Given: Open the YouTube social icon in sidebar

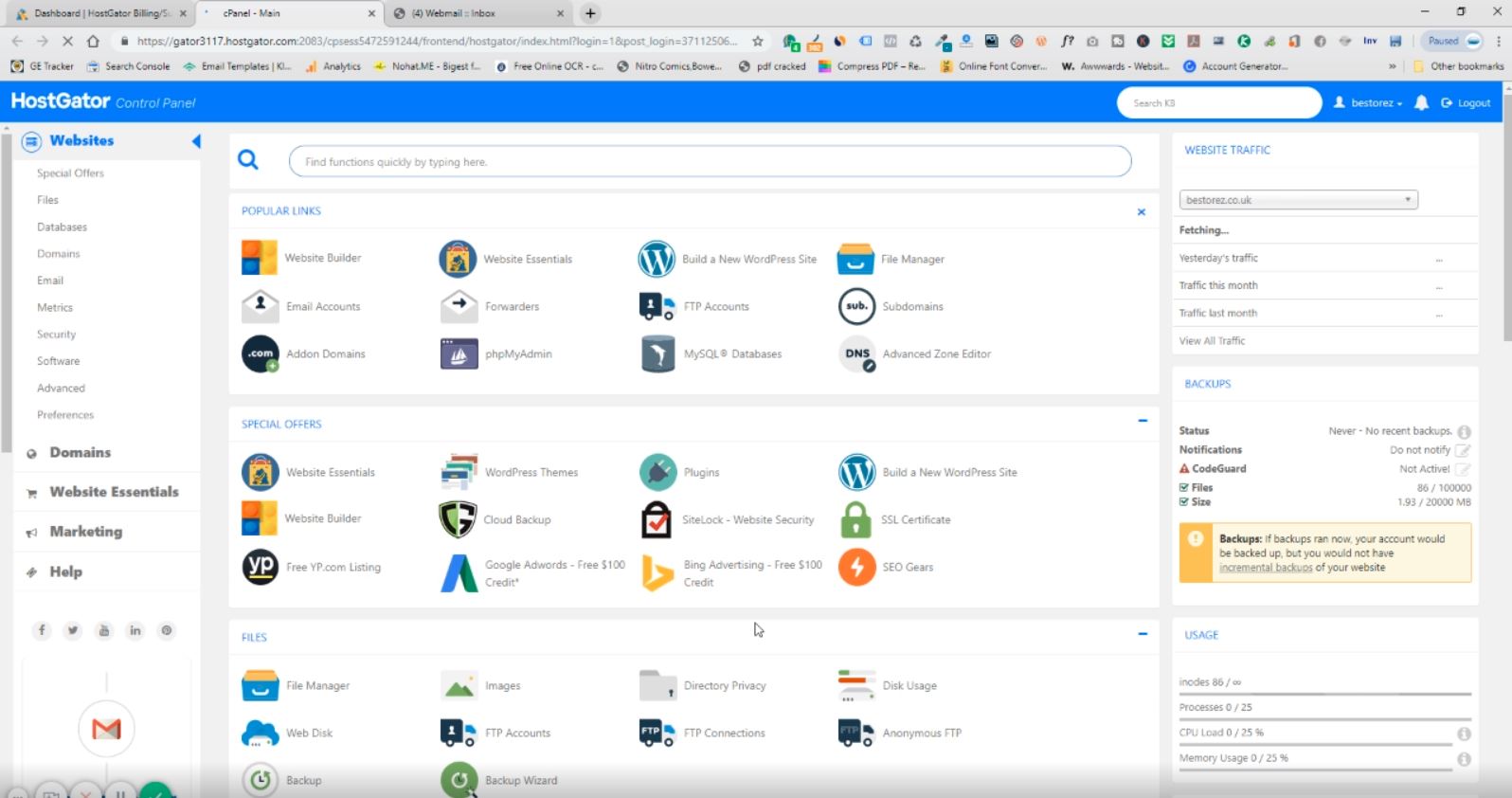Looking at the screenshot, I should (x=104, y=630).
